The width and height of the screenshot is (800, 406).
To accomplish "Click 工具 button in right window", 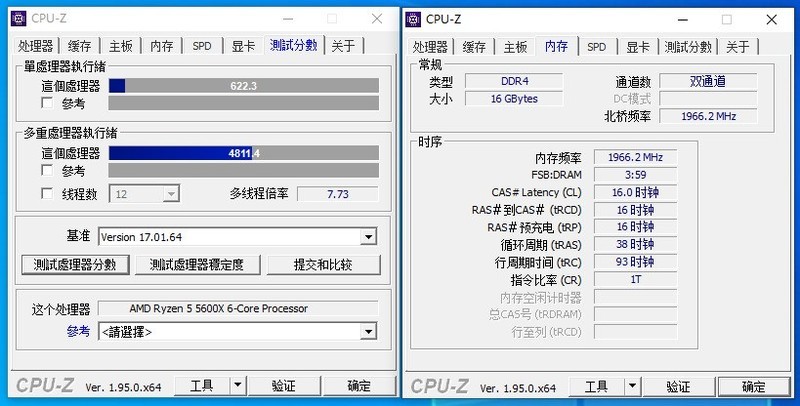I will (x=596, y=387).
